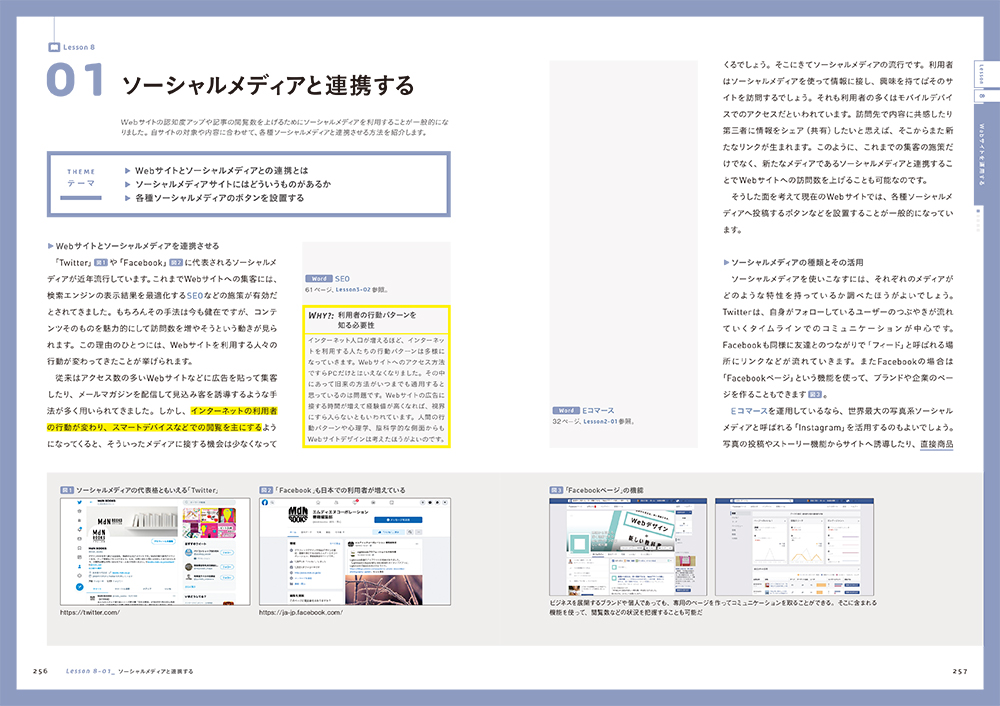
Task: Click the caption starting ビジネスを展開するブランドや個人であっても
Action: [713, 607]
